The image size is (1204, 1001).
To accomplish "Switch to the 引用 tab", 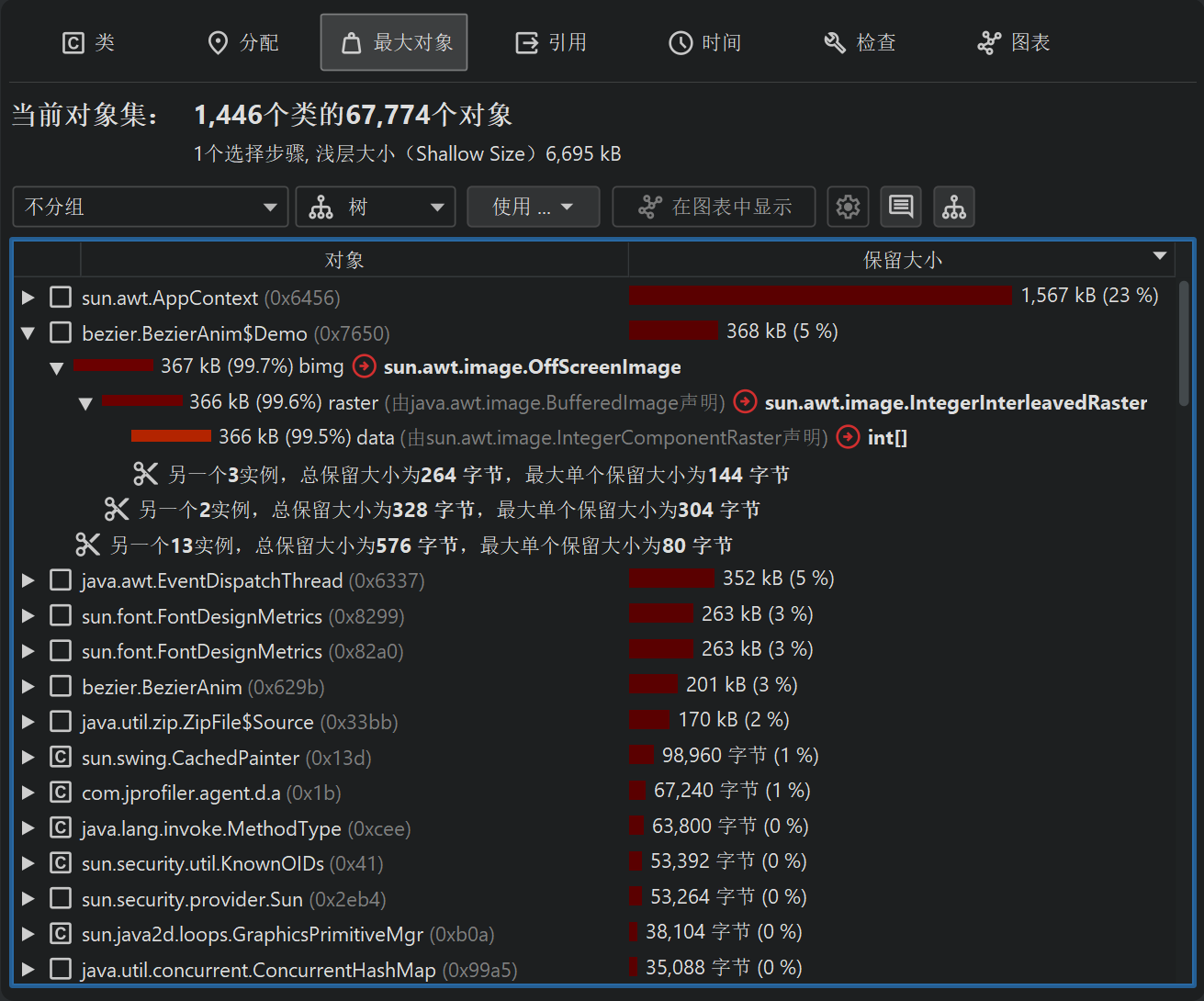I will point(551,42).
